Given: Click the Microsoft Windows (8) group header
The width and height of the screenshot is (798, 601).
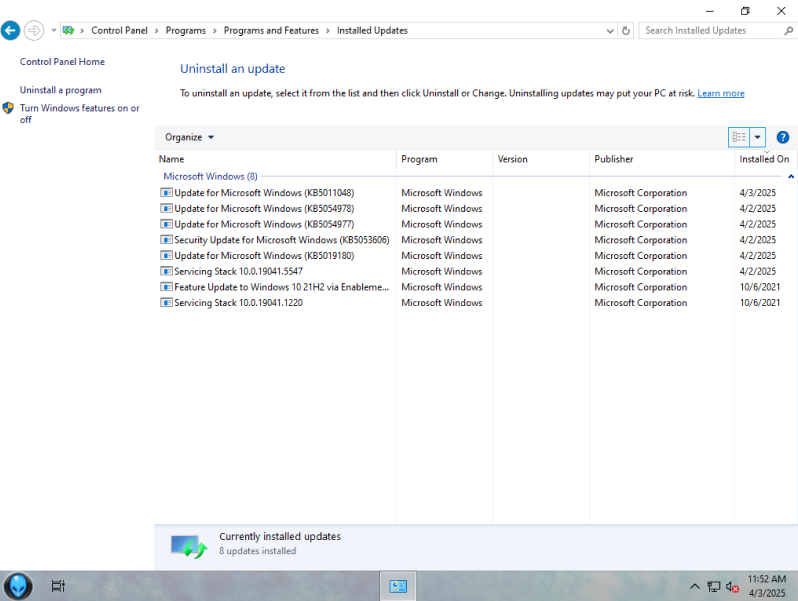Looking at the screenshot, I should [210, 177].
